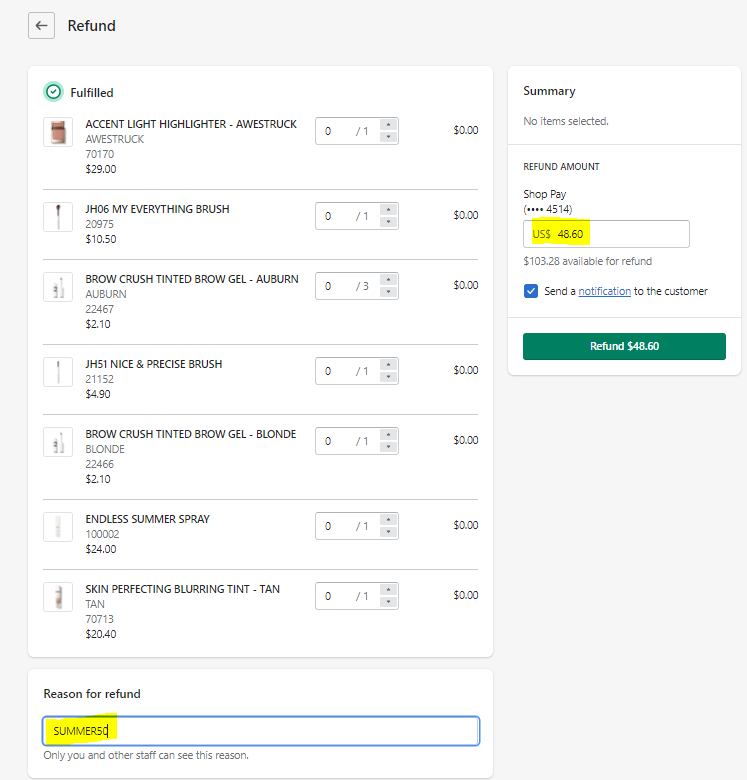
Task: Click the SKU 70170 text
Action: (99, 154)
